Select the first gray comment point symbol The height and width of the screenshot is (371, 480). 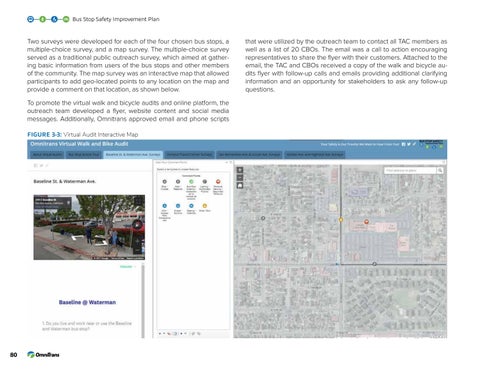(164, 182)
